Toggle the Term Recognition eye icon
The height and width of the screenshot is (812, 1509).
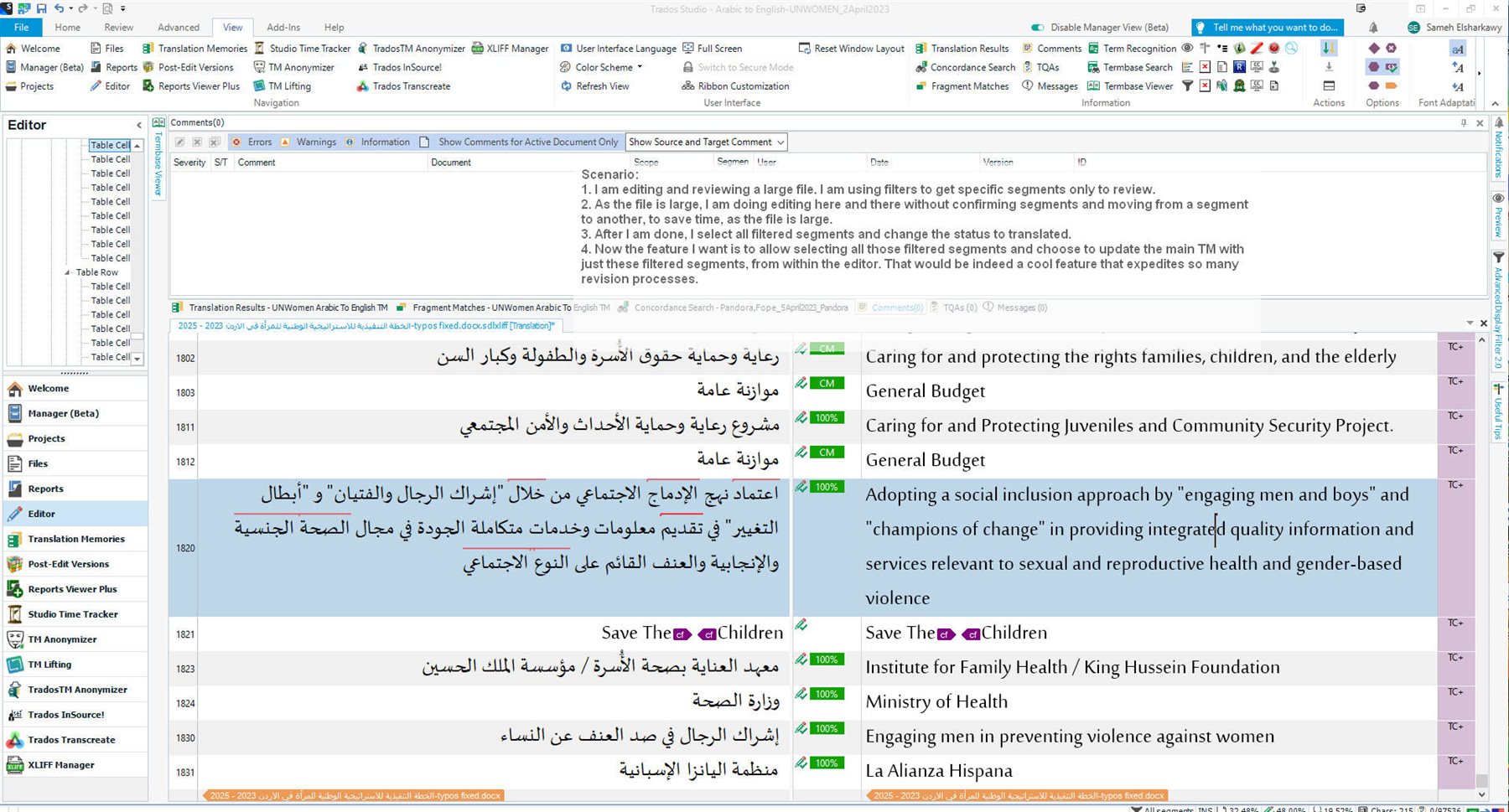[1187, 48]
